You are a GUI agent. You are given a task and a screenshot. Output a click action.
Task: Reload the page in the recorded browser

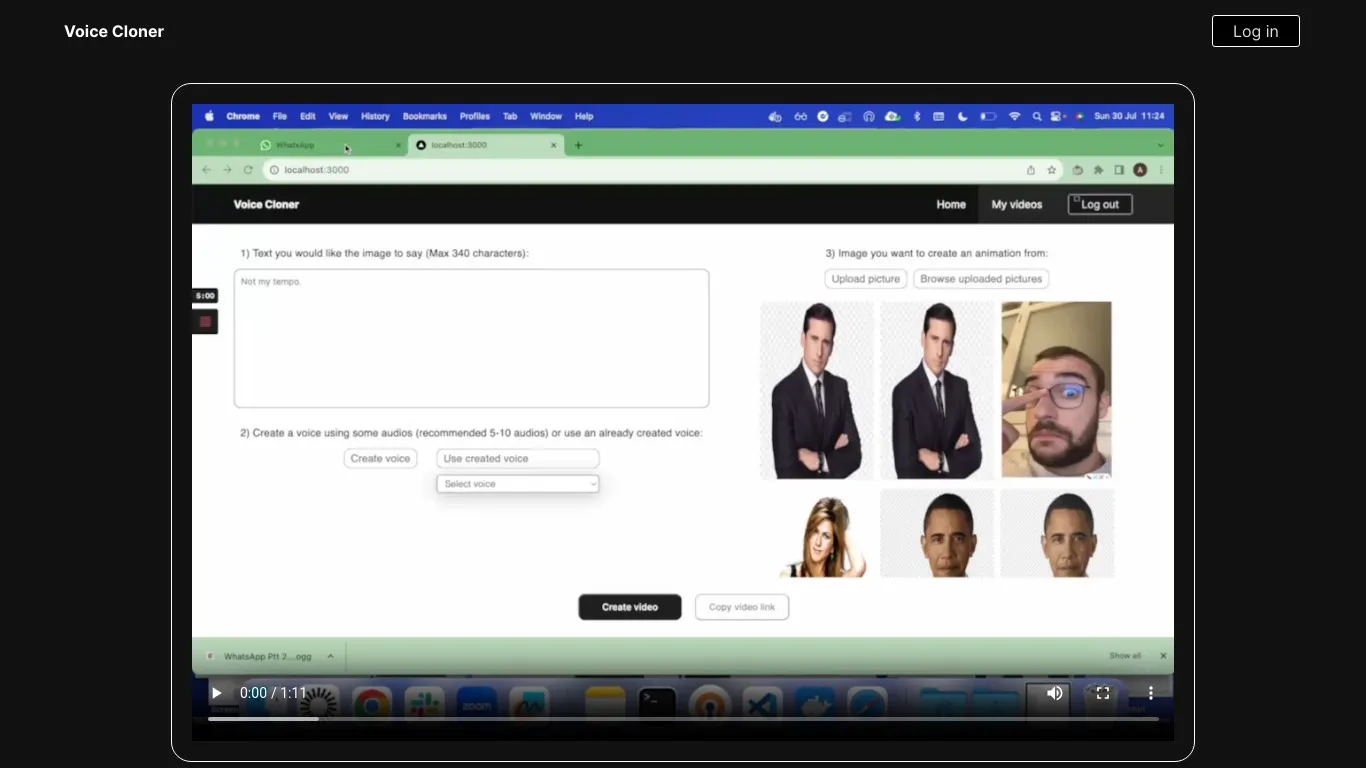pos(248,170)
